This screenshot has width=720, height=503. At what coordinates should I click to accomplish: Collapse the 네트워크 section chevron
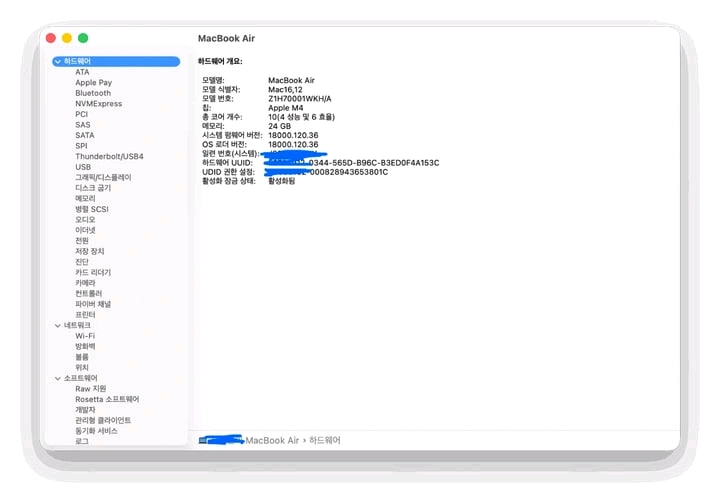(58, 326)
